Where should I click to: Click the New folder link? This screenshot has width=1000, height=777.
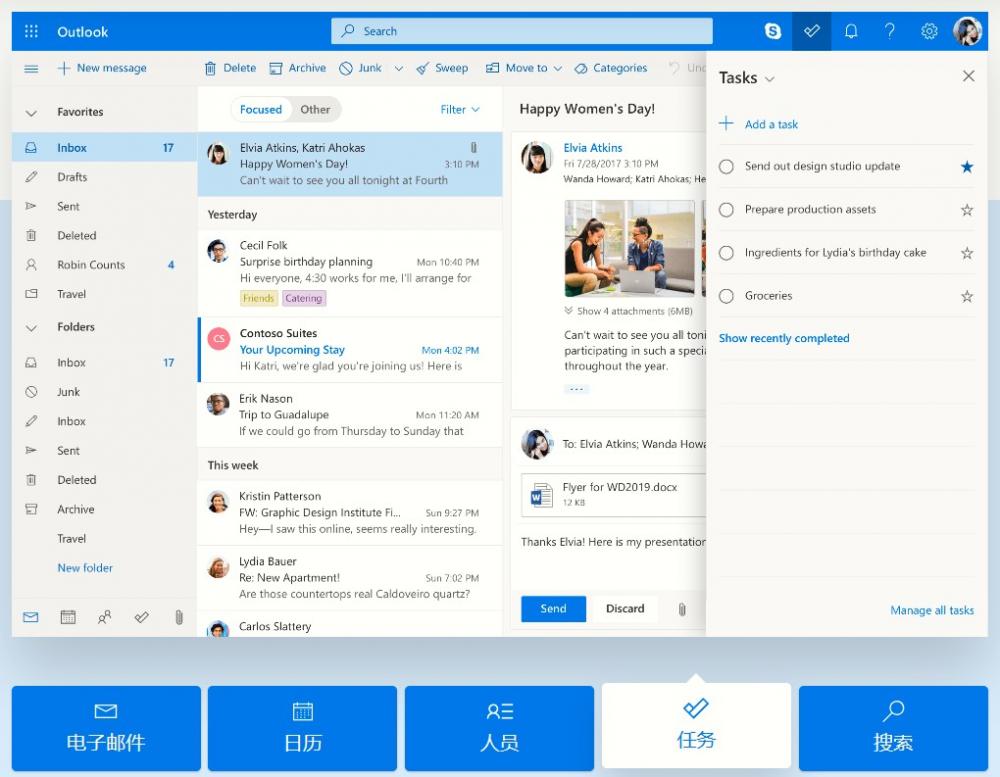point(85,568)
